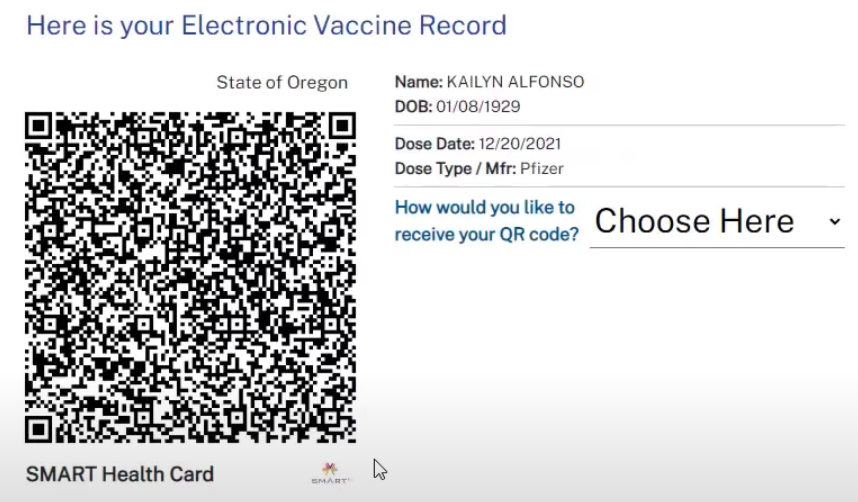The width and height of the screenshot is (858, 502).
Task: Click QR code top-right finder square
Action: tap(342, 126)
